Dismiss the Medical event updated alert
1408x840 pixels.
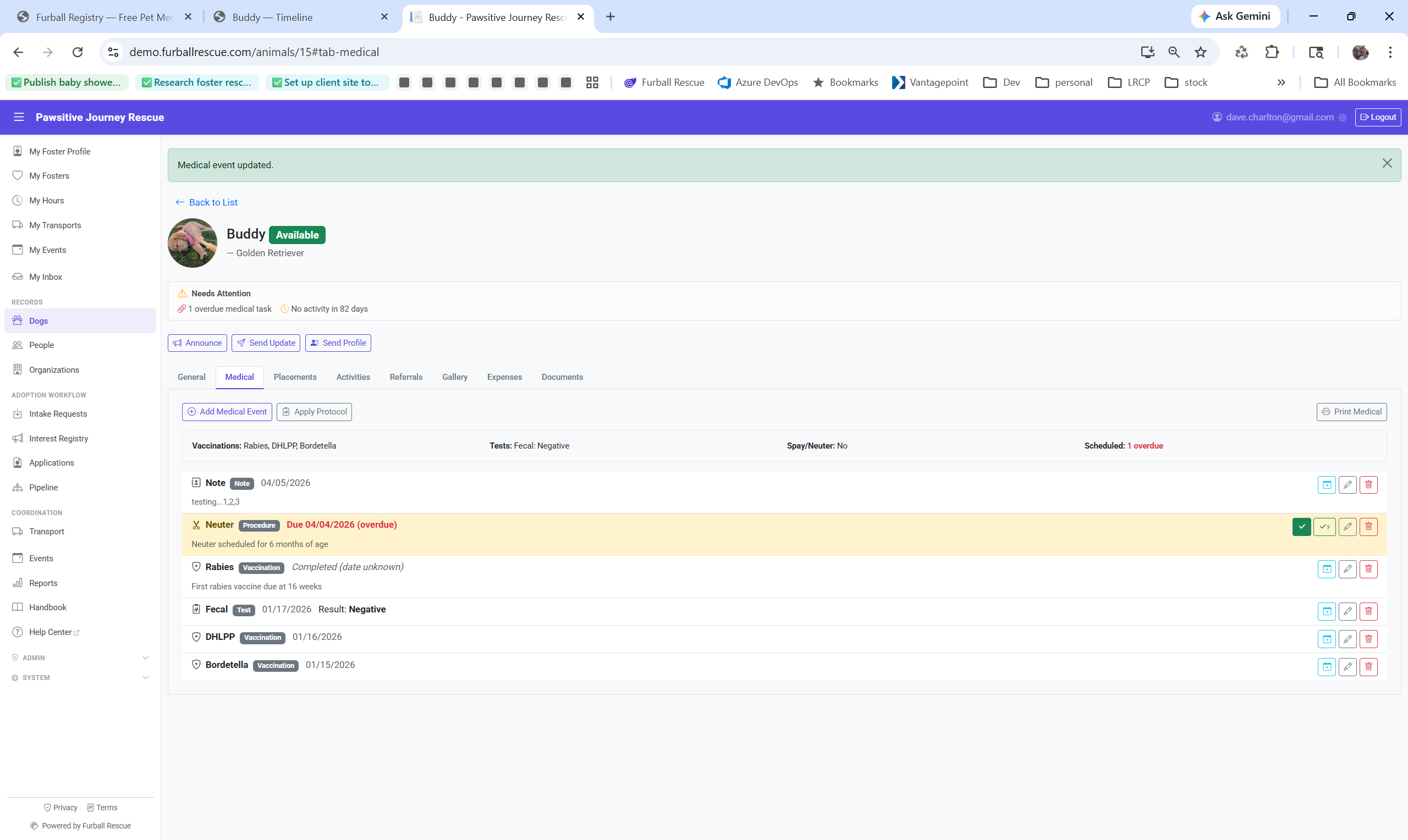point(1387,164)
